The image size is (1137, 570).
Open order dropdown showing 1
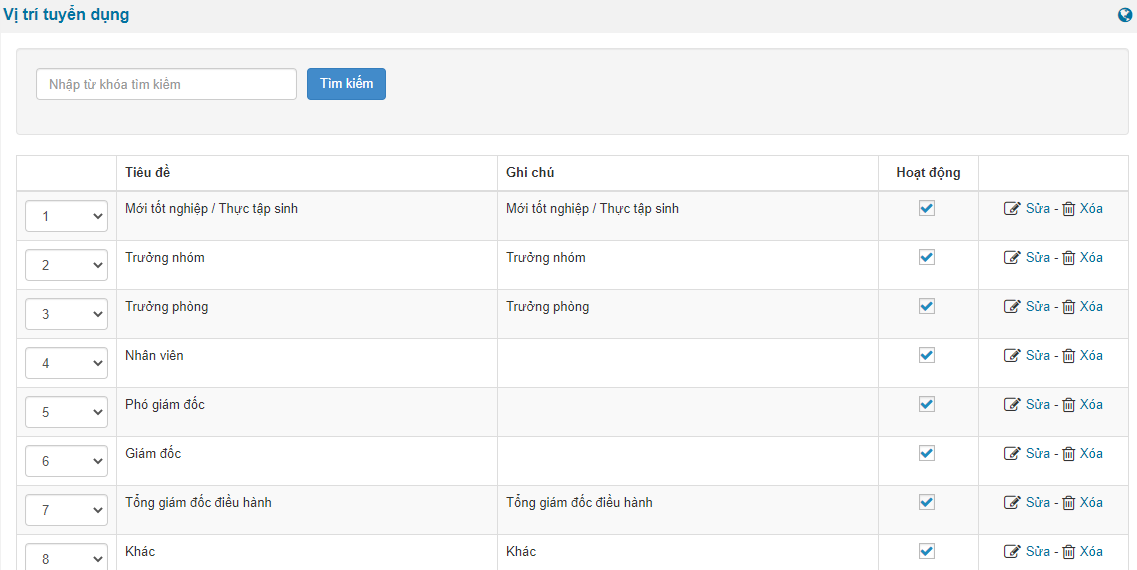[67, 216]
